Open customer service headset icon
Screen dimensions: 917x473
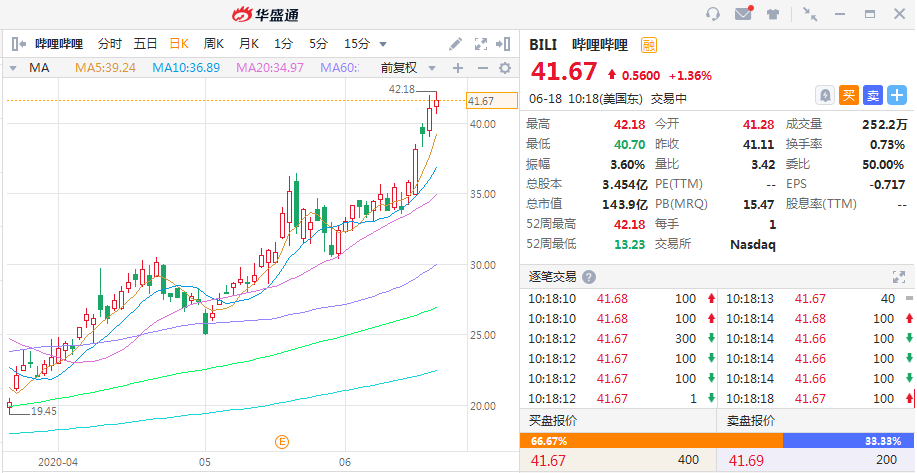click(713, 14)
